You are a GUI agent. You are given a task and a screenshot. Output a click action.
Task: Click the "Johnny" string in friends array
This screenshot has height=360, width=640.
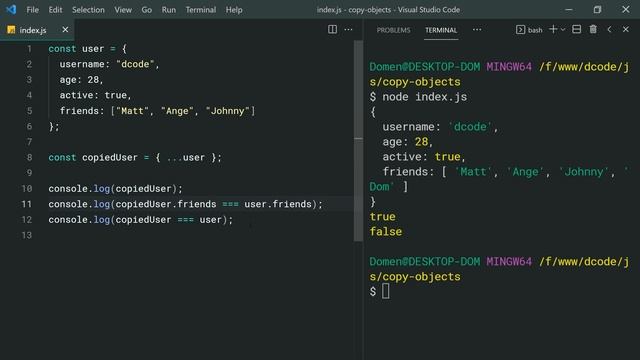tap(227, 111)
